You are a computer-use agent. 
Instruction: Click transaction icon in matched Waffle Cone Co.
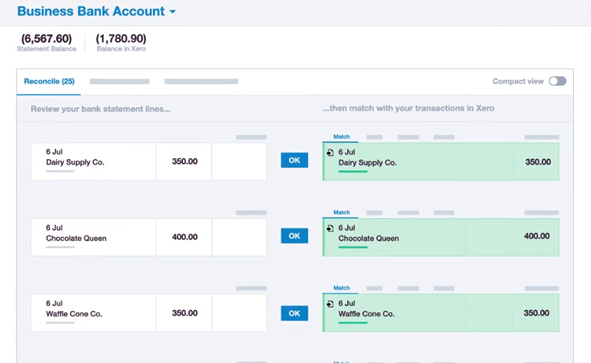point(330,303)
